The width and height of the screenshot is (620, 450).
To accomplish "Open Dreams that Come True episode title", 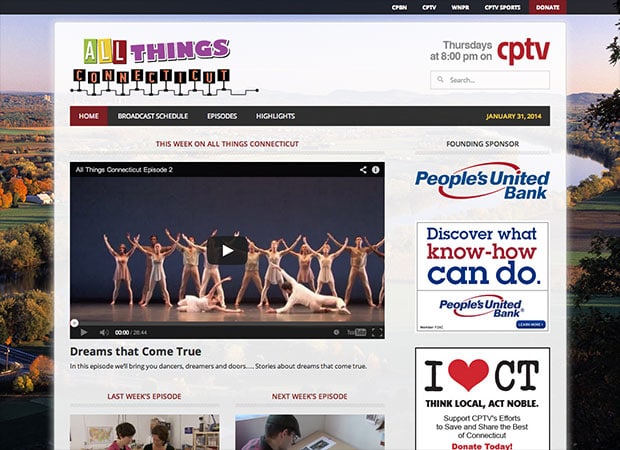I will tap(136, 352).
